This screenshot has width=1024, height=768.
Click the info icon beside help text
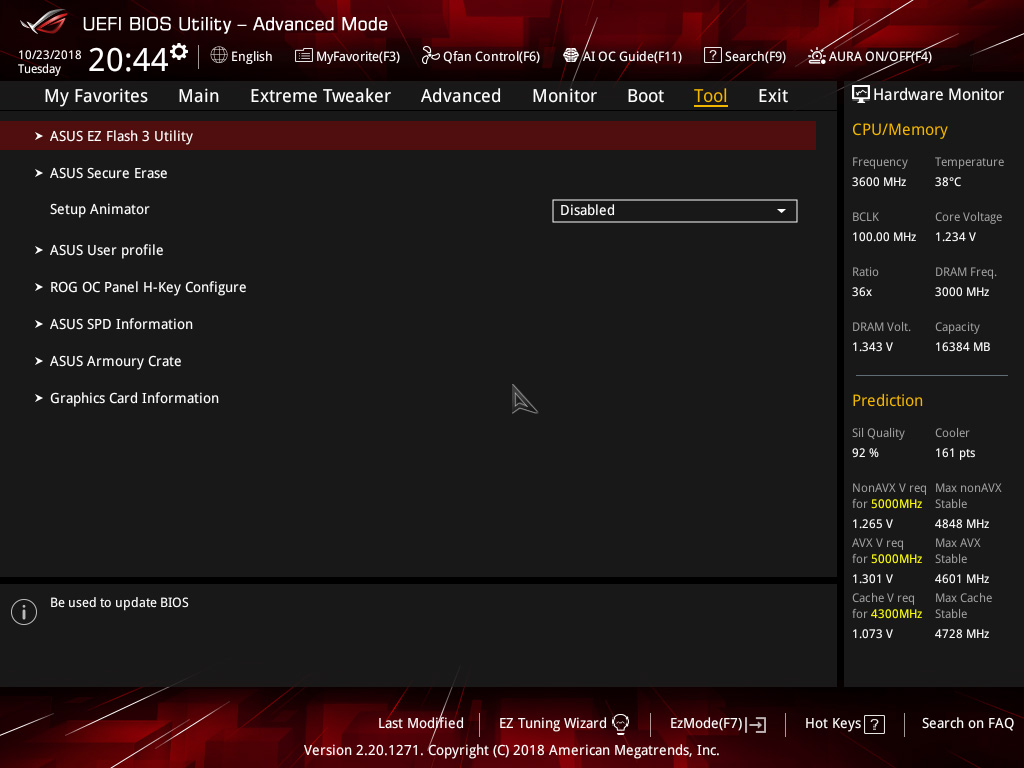point(24,612)
